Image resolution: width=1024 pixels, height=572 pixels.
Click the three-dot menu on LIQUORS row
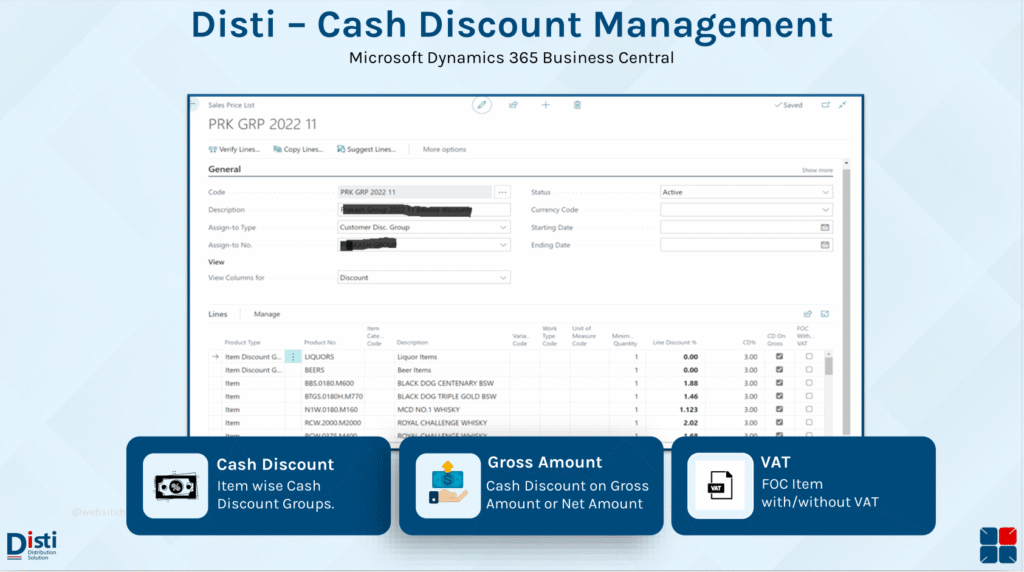(293, 356)
